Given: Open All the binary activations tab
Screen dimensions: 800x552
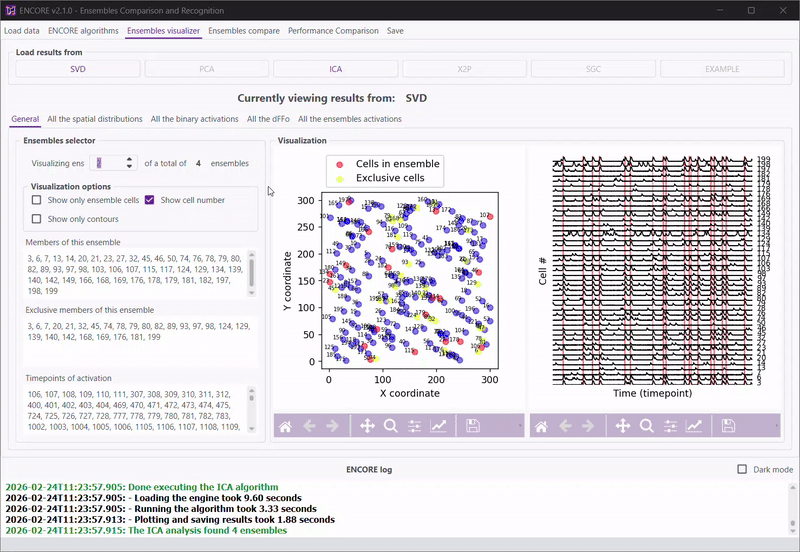Looking at the screenshot, I should (194, 119).
